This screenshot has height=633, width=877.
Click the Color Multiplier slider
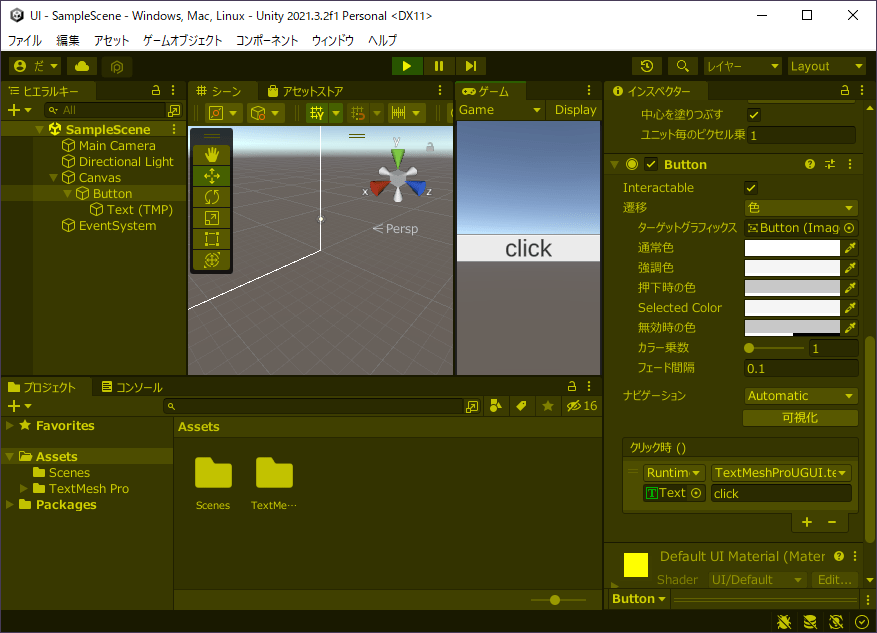click(775, 348)
